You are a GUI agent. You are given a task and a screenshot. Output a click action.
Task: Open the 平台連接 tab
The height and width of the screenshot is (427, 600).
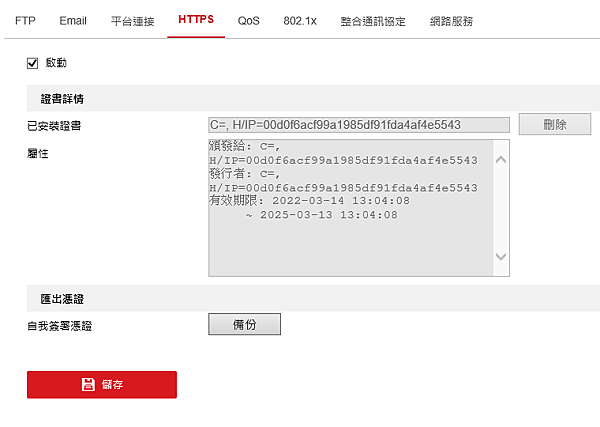tap(132, 21)
